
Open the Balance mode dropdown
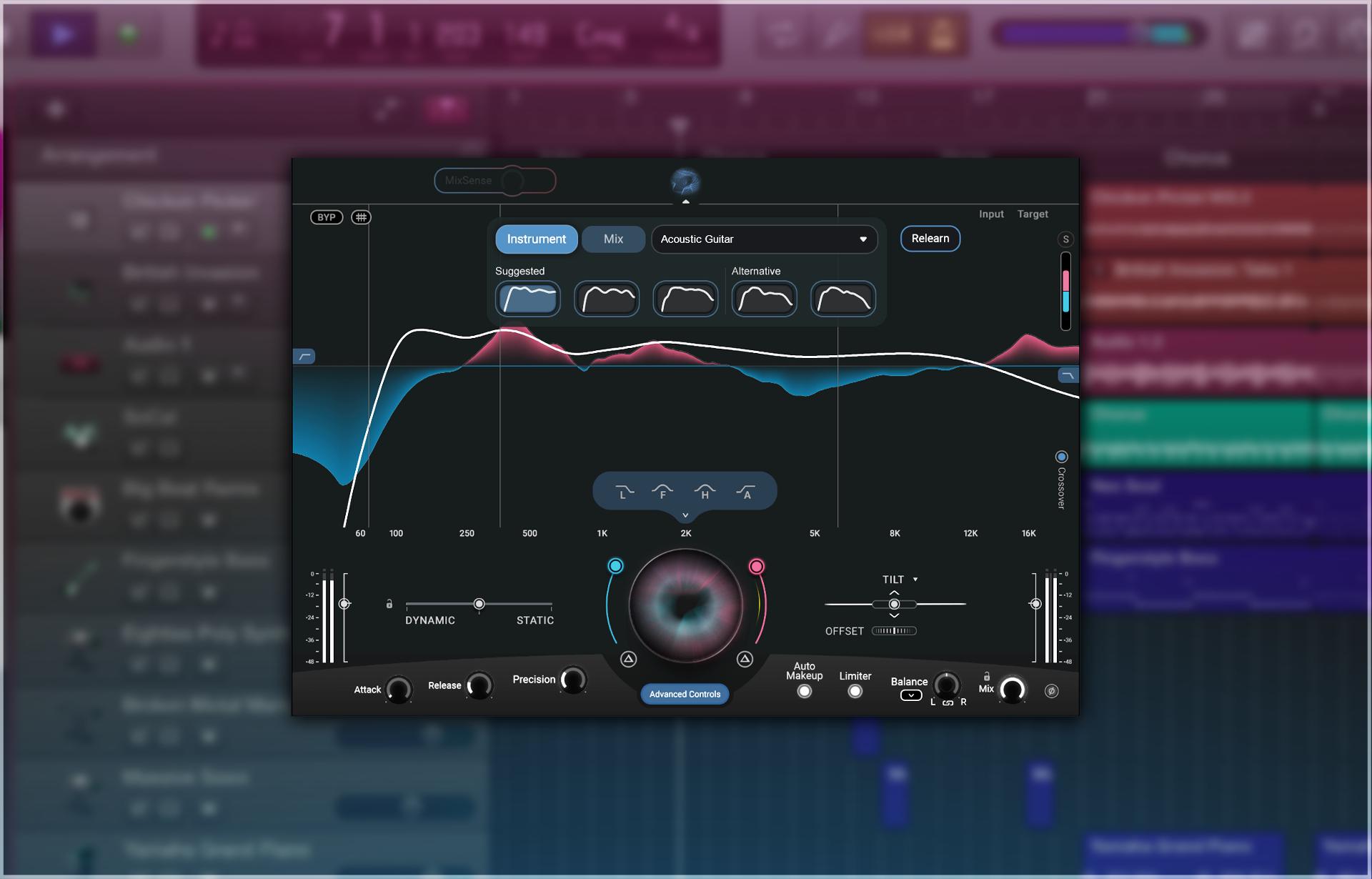pos(911,695)
